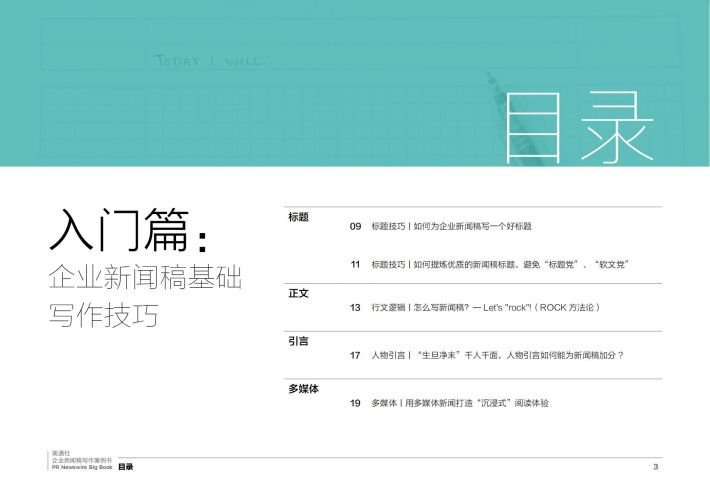Image resolution: width=710 pixels, height=502 pixels.
Task: Jump to page 11 in the contents
Action: pyautogui.click(x=355, y=264)
